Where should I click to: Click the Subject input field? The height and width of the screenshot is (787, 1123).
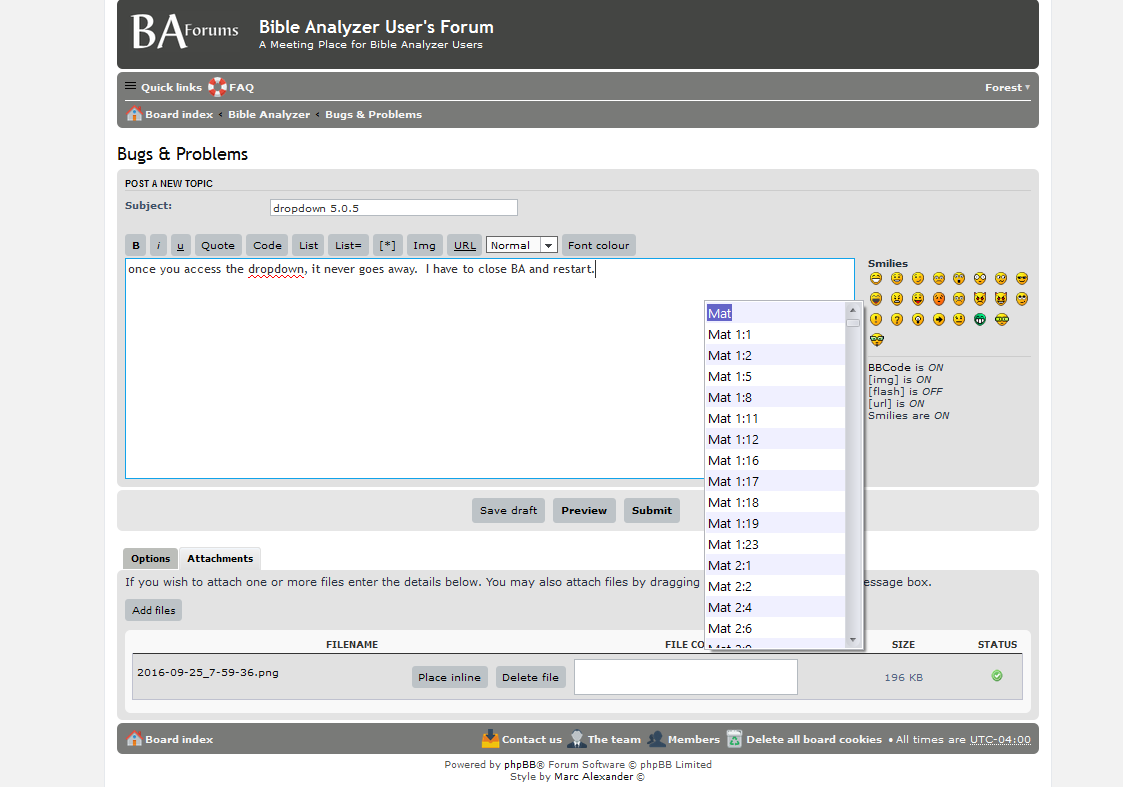(394, 208)
